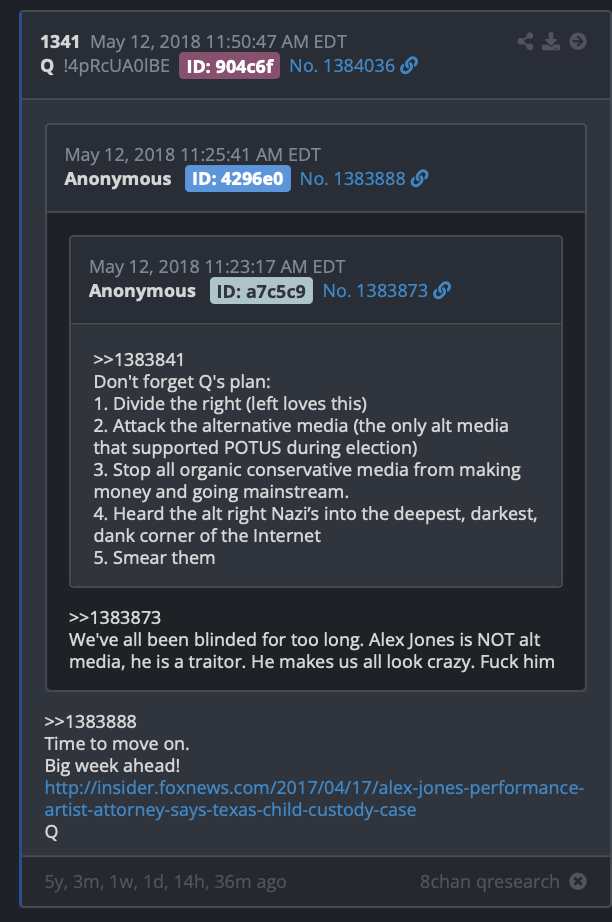Open post link No. 1383873
612x922 pixels.
coord(375,290)
